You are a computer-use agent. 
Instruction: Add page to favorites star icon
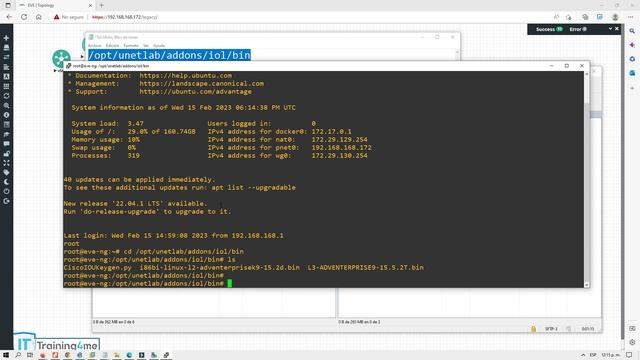[x=569, y=17]
